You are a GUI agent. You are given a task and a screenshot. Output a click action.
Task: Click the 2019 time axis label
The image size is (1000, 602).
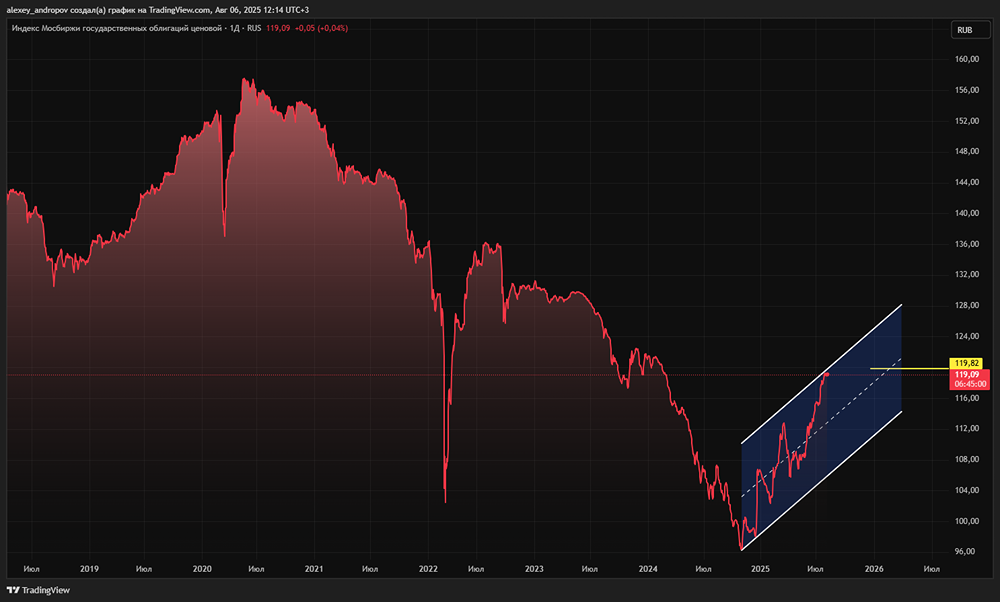click(89, 569)
